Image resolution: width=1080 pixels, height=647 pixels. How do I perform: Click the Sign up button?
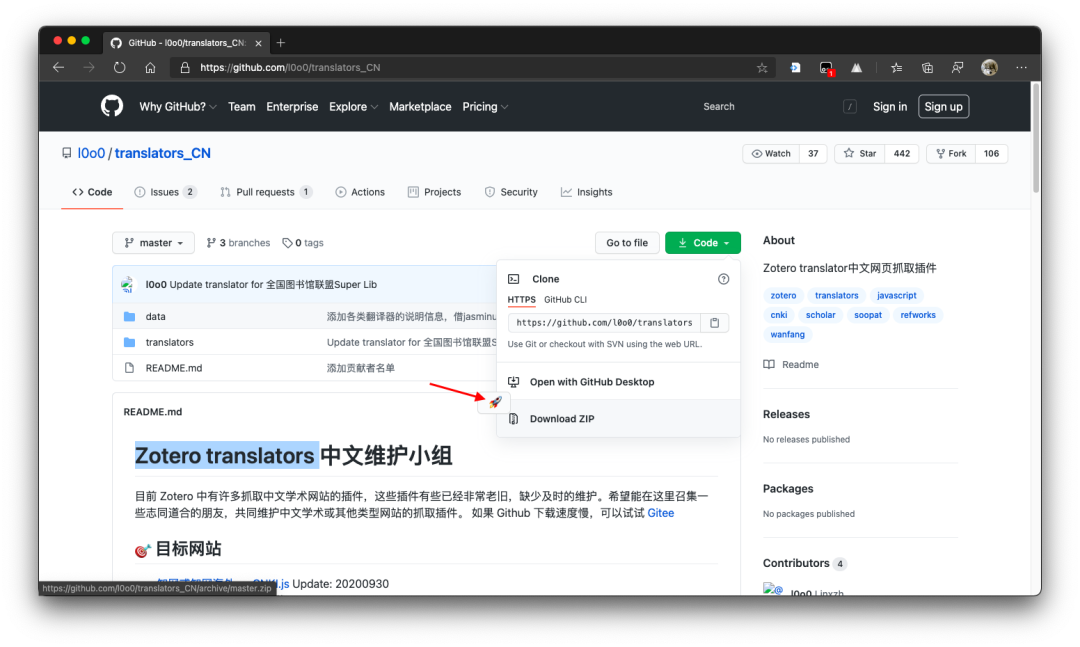[x=944, y=107]
